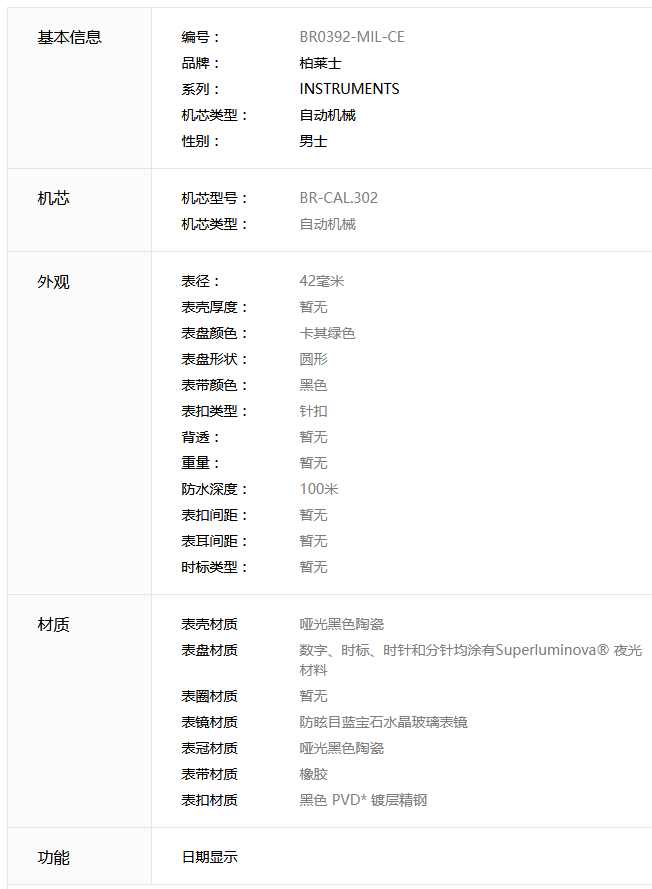Click the 表壳材质 label
The width and height of the screenshot is (652, 889).
210,624
